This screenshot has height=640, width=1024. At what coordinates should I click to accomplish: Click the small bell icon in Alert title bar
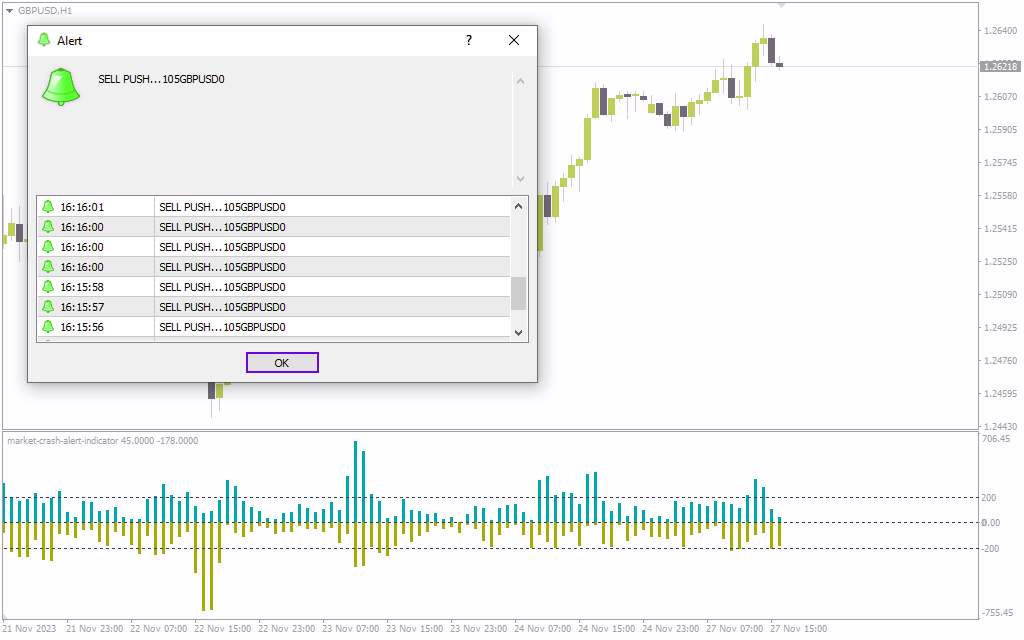pos(44,40)
